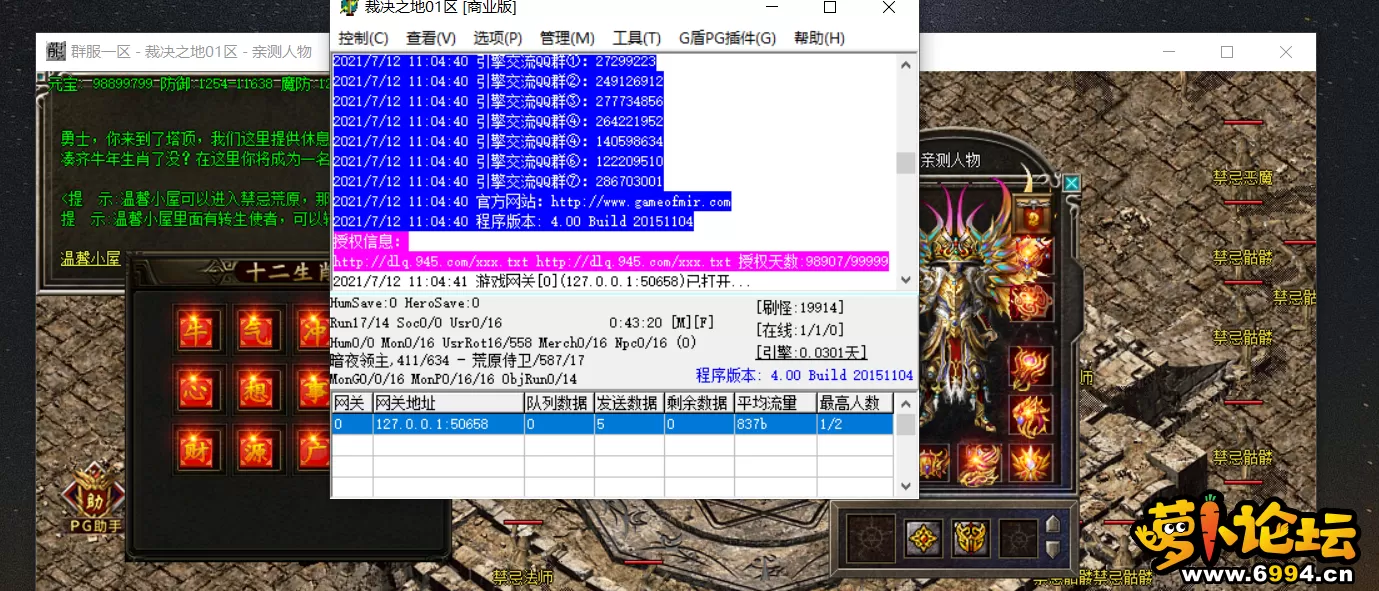Click the game window title bar icon
The image size is (1379, 591).
tap(56, 51)
